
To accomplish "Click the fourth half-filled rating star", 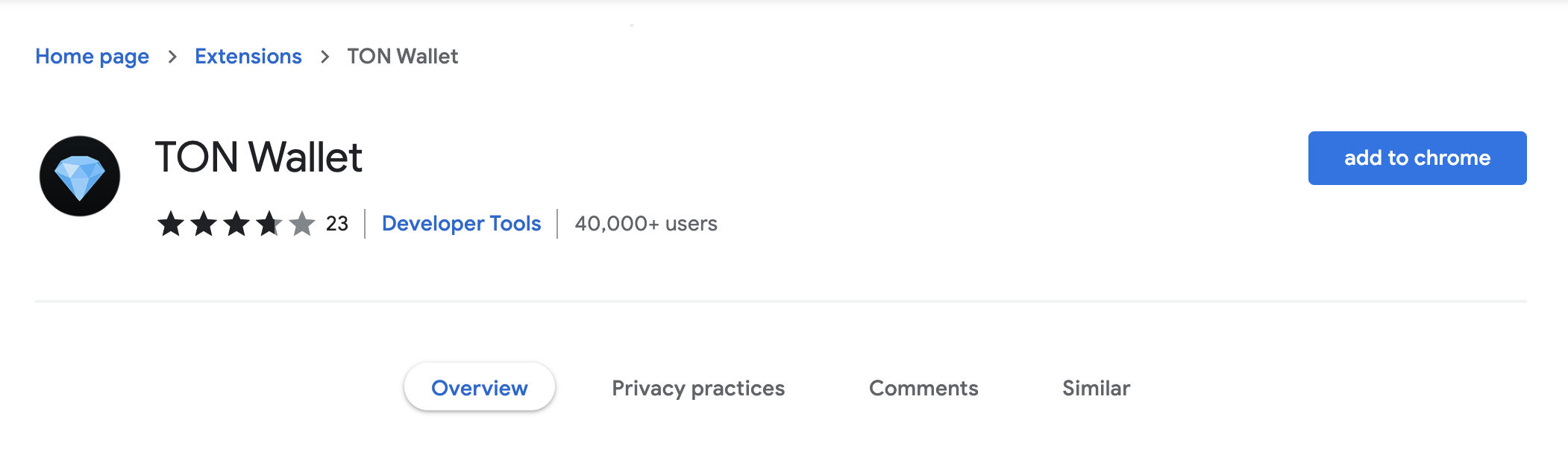I will [x=269, y=223].
